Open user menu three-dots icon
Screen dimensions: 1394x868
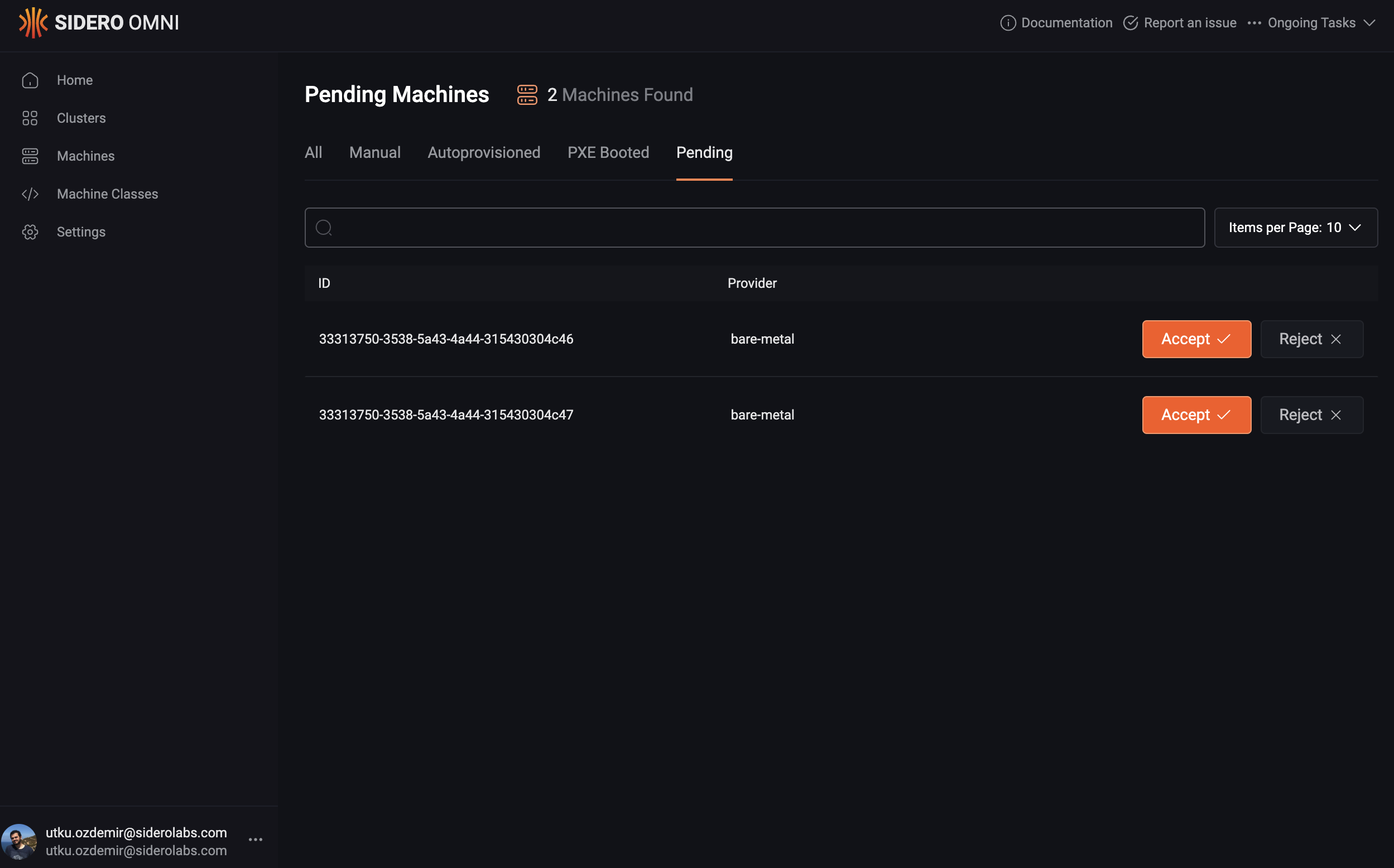(x=256, y=840)
